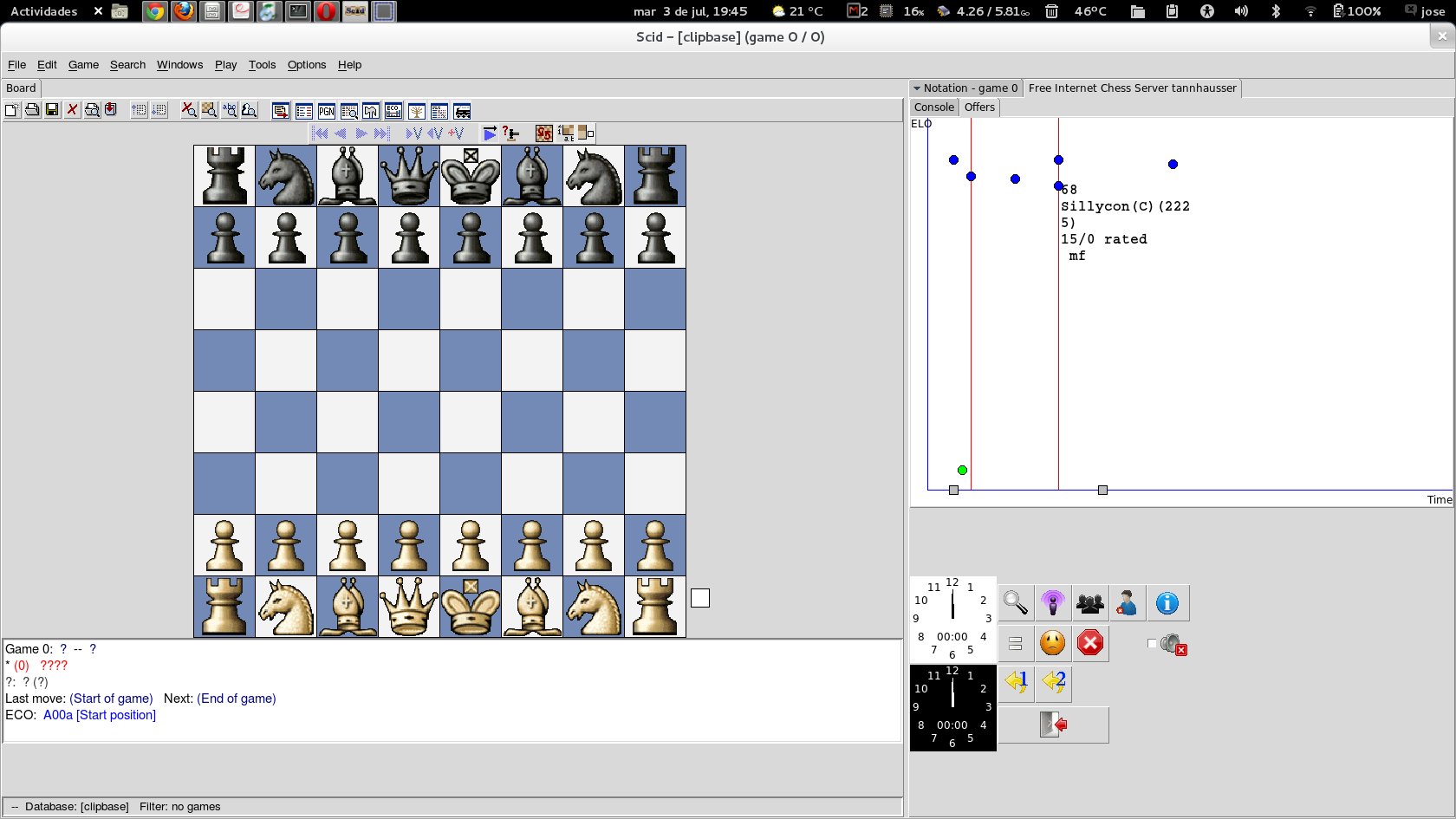This screenshot has height=819, width=1456.
Task: Click the exit variation arrow icon
Action: pyautogui.click(x=434, y=133)
